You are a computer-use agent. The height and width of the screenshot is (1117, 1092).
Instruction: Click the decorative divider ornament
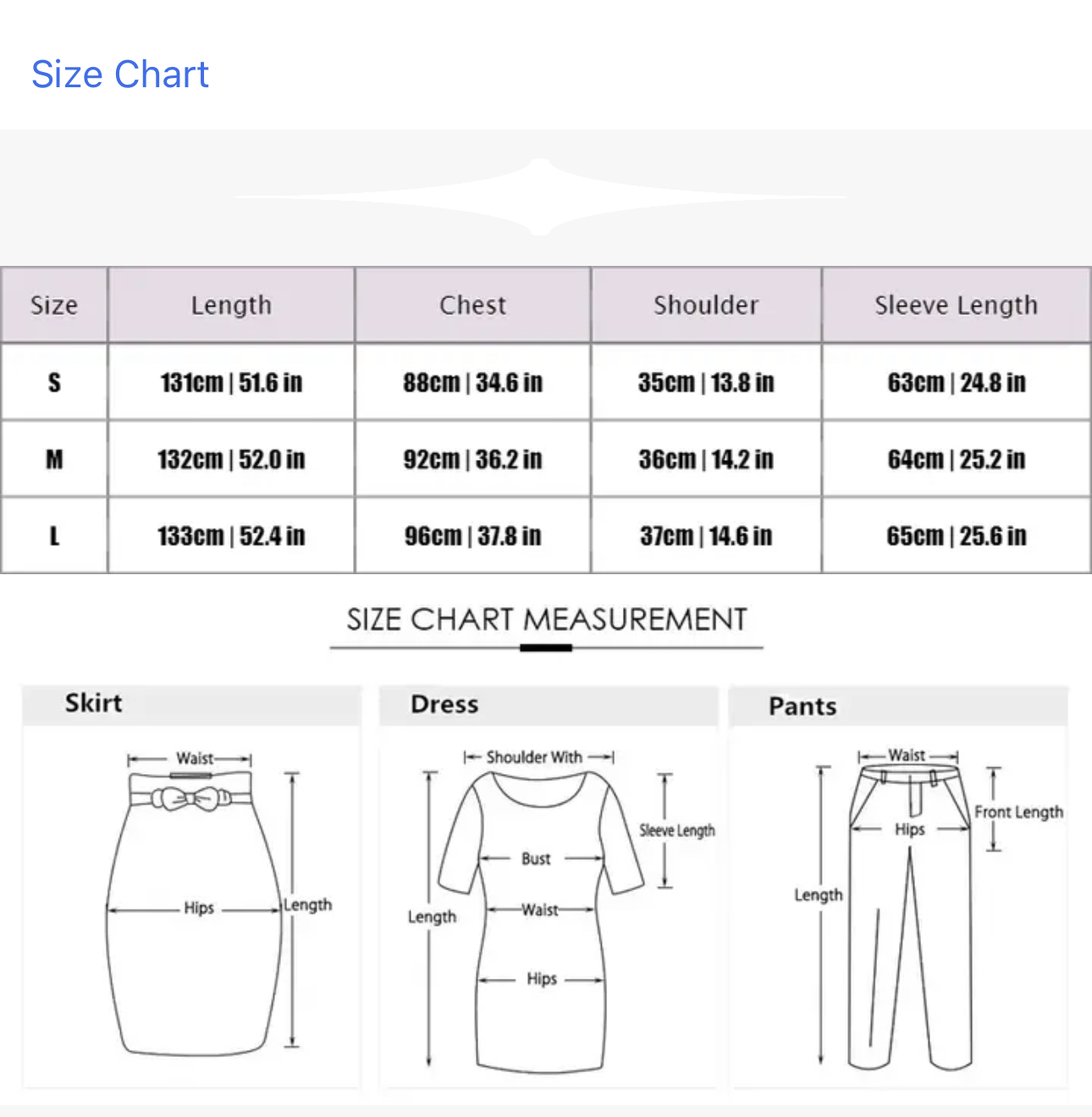540,196
